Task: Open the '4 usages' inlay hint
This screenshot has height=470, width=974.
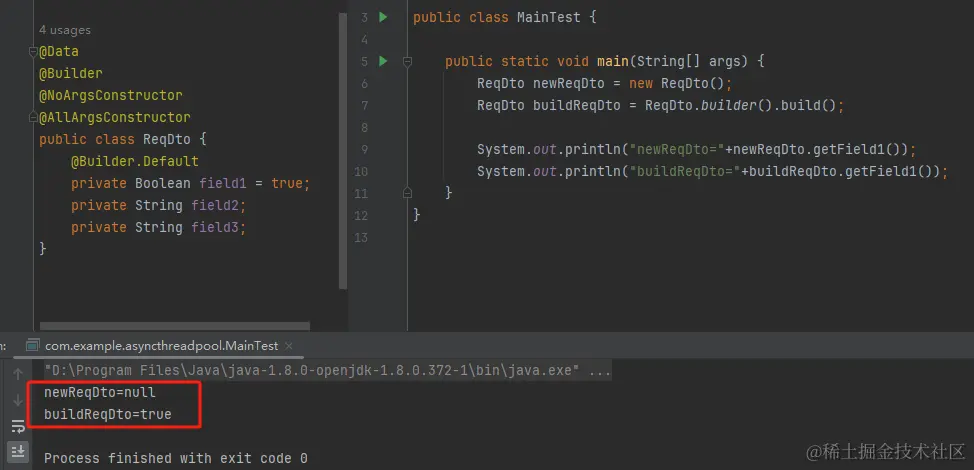Action: (65, 30)
